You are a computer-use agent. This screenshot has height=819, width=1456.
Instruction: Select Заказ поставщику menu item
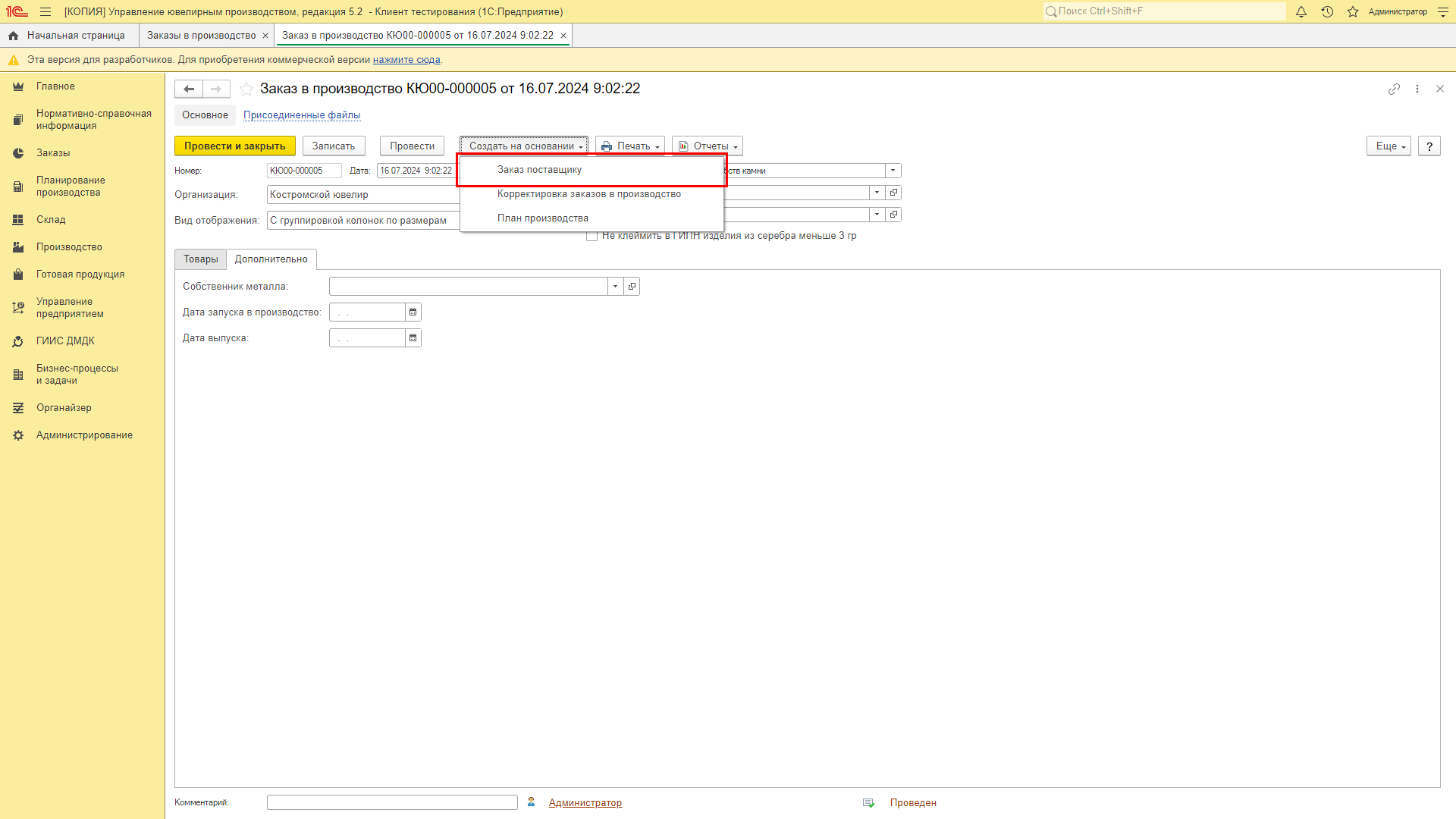click(x=591, y=170)
